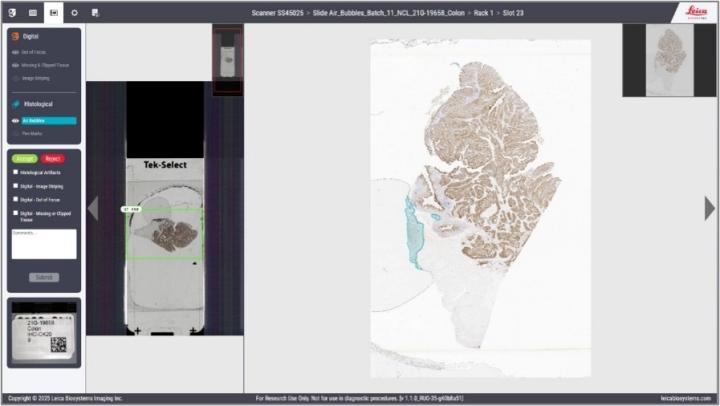Image resolution: width=720 pixels, height=406 pixels.
Task: Click the teal Histological category icon
Action: (16, 104)
